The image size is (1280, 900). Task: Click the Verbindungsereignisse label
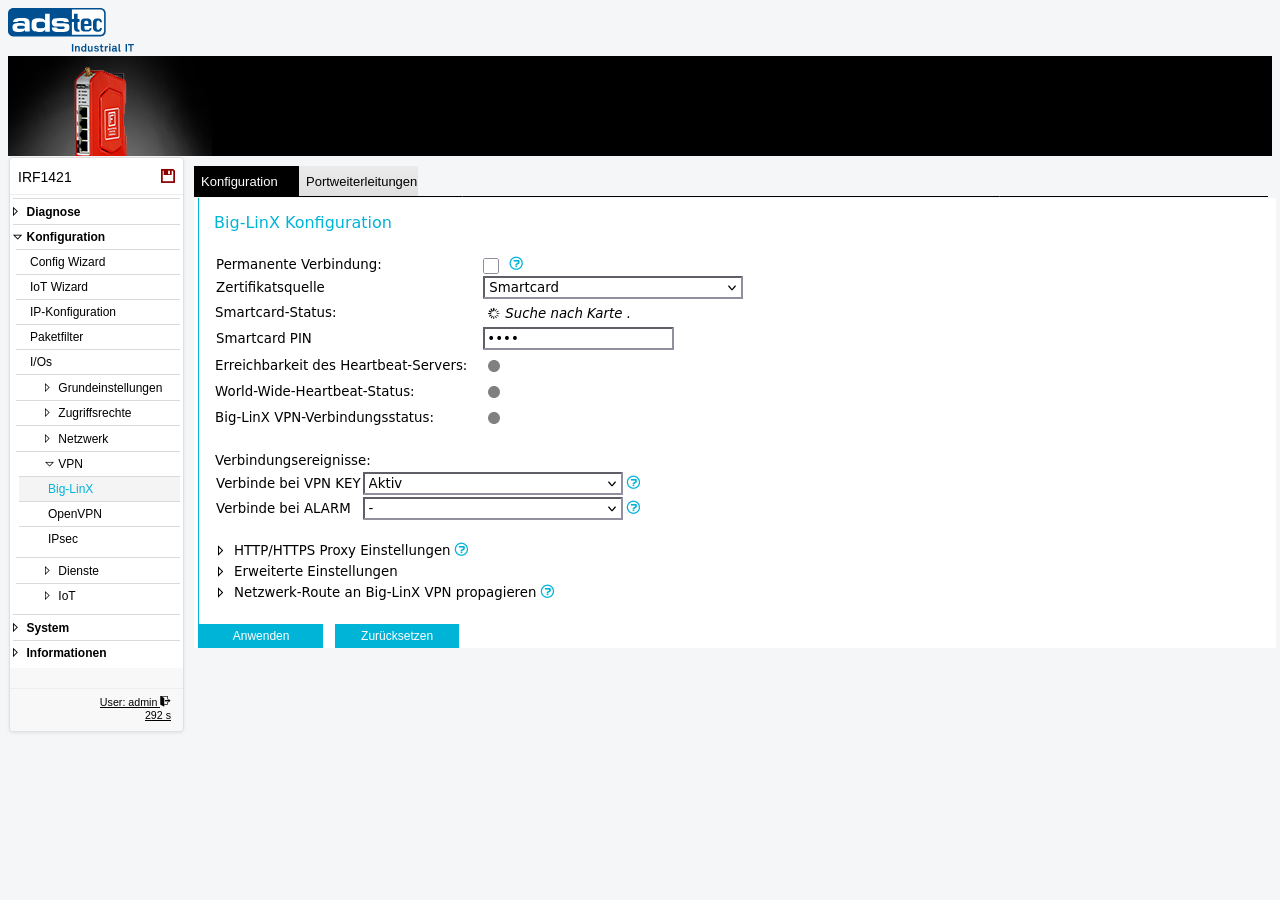point(293,460)
